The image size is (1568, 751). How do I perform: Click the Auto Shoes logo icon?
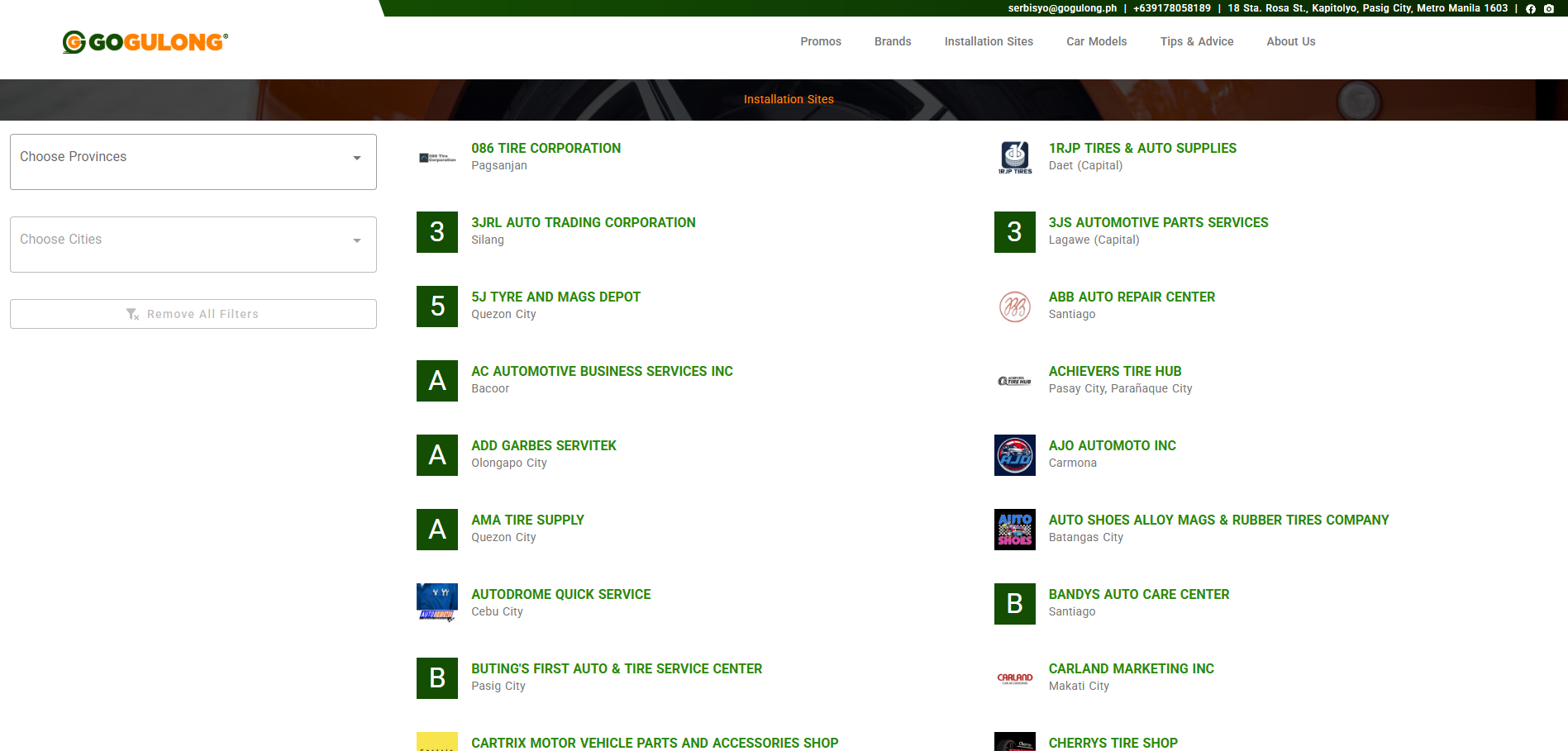[1015, 530]
